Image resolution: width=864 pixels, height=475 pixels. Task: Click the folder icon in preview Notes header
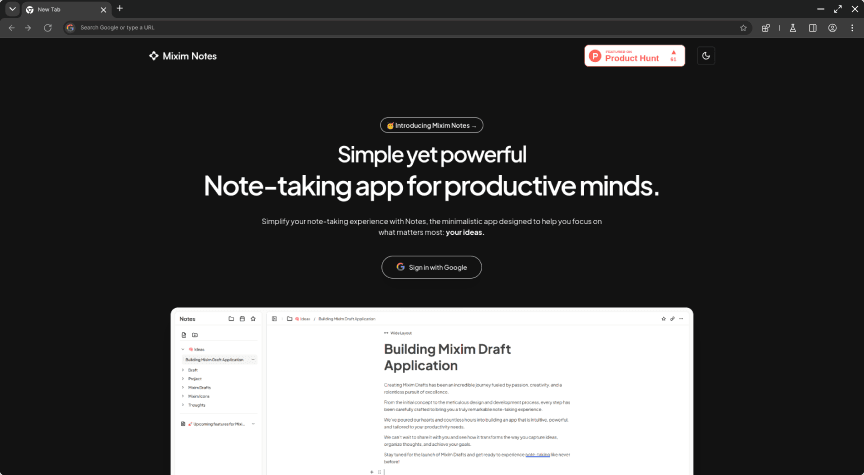[x=231, y=319]
